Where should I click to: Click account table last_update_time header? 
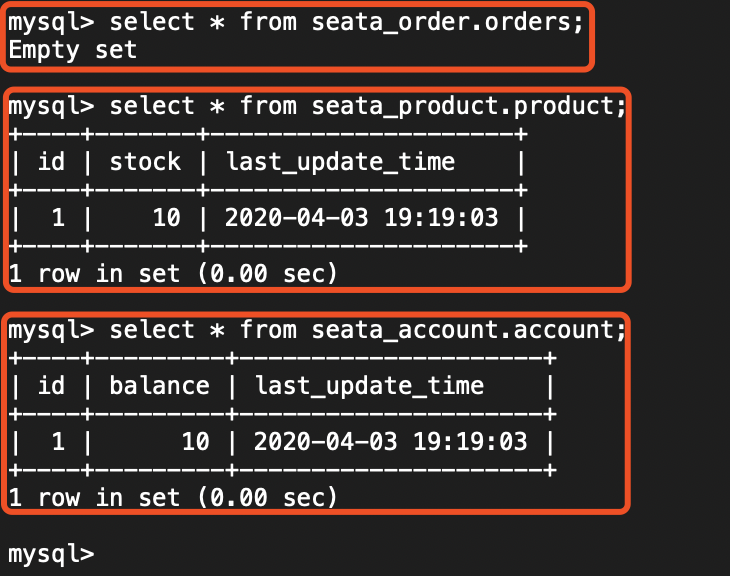click(x=369, y=385)
